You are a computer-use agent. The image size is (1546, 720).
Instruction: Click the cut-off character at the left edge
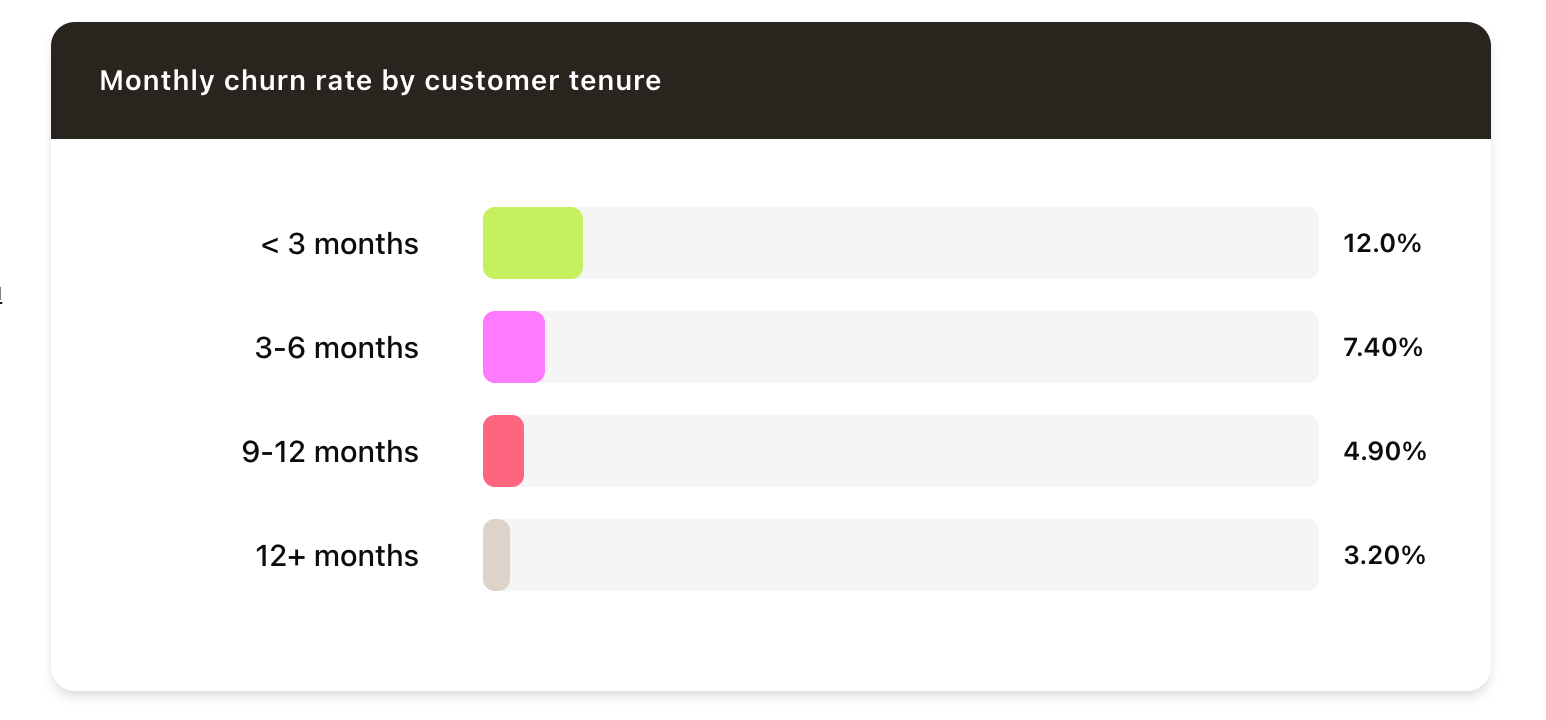(x=2, y=295)
